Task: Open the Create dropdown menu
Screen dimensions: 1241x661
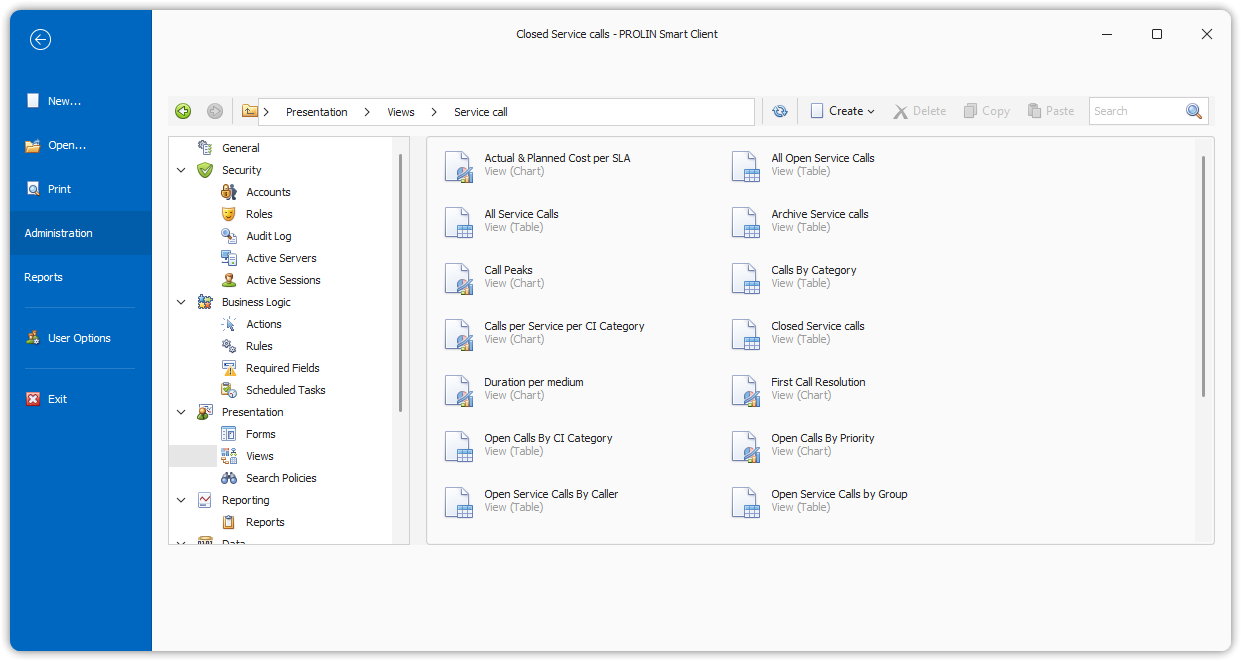Action: pos(844,111)
